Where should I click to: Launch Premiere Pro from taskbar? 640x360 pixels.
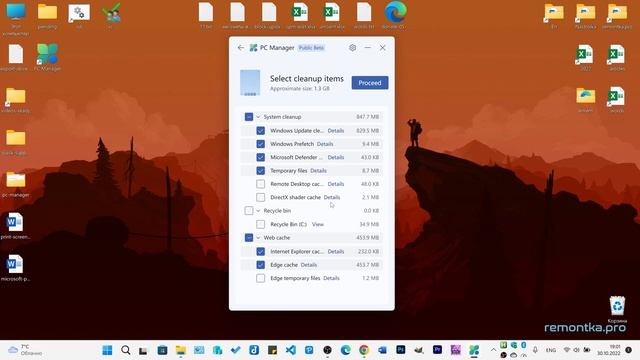437,349
